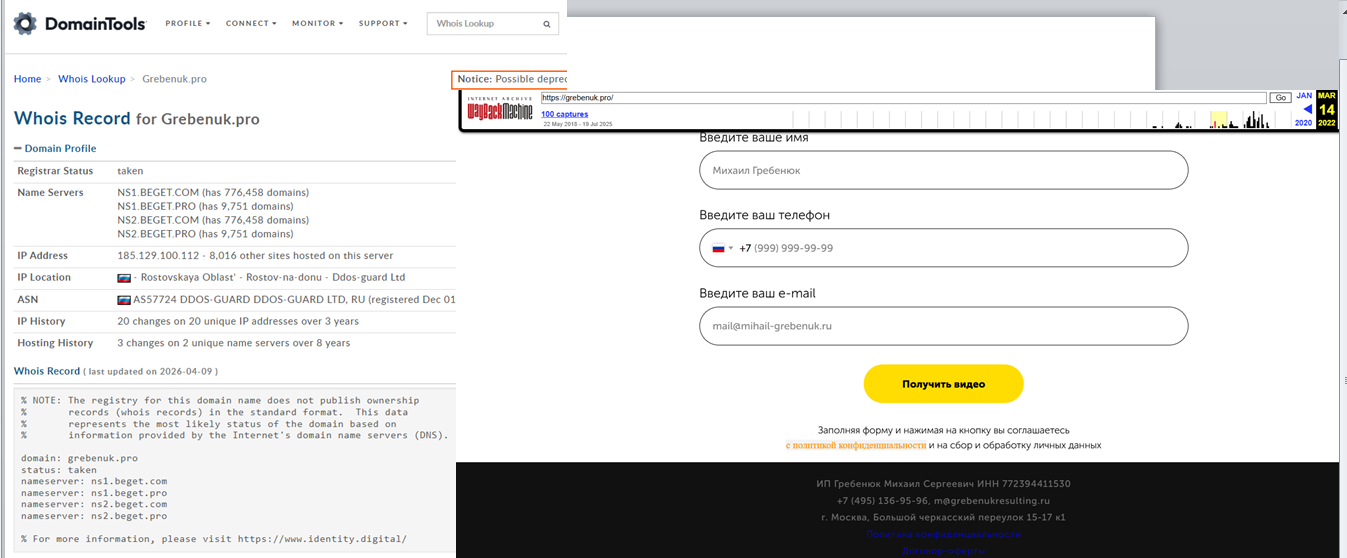Open the SUPPORT menu dropdown

coord(383,23)
